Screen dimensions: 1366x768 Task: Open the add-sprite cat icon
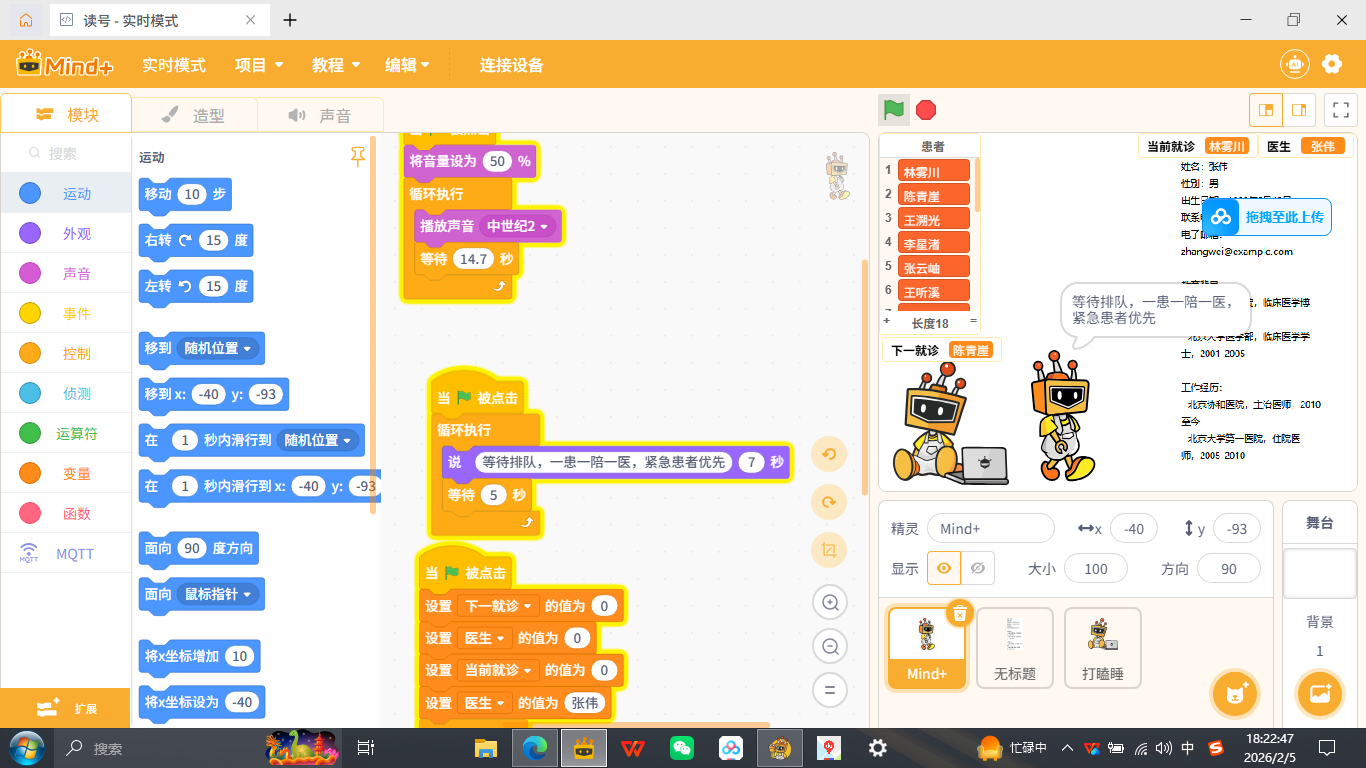coord(1234,693)
